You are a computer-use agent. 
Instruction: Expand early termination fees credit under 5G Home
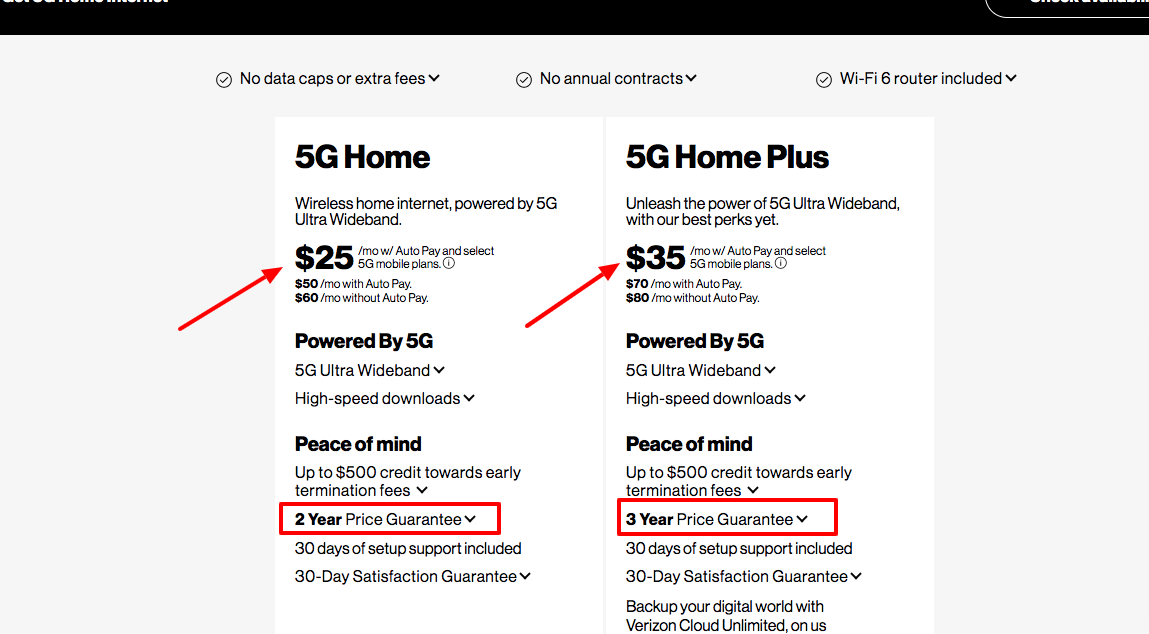[x=424, y=491]
